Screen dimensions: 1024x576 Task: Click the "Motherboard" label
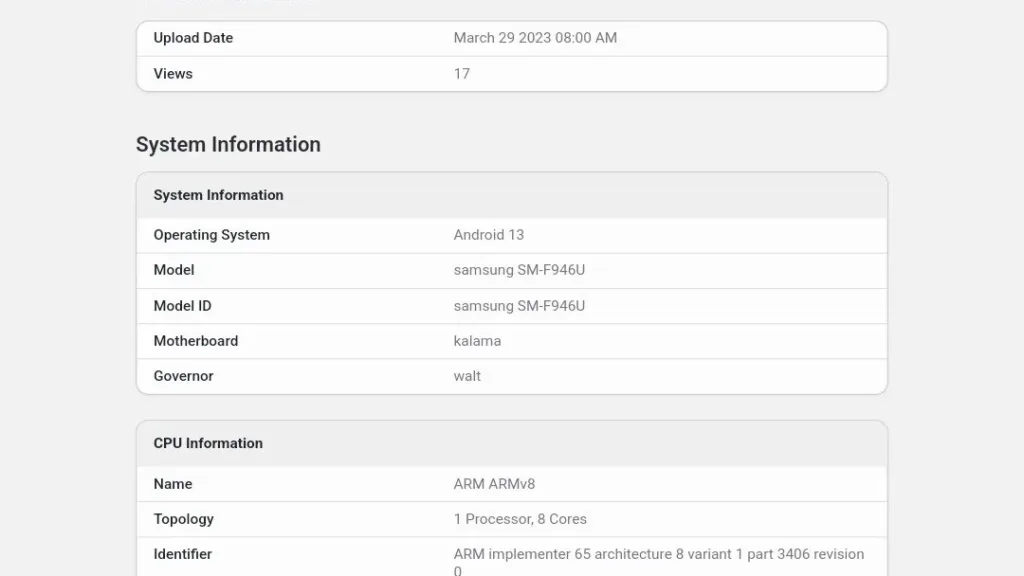pos(196,341)
